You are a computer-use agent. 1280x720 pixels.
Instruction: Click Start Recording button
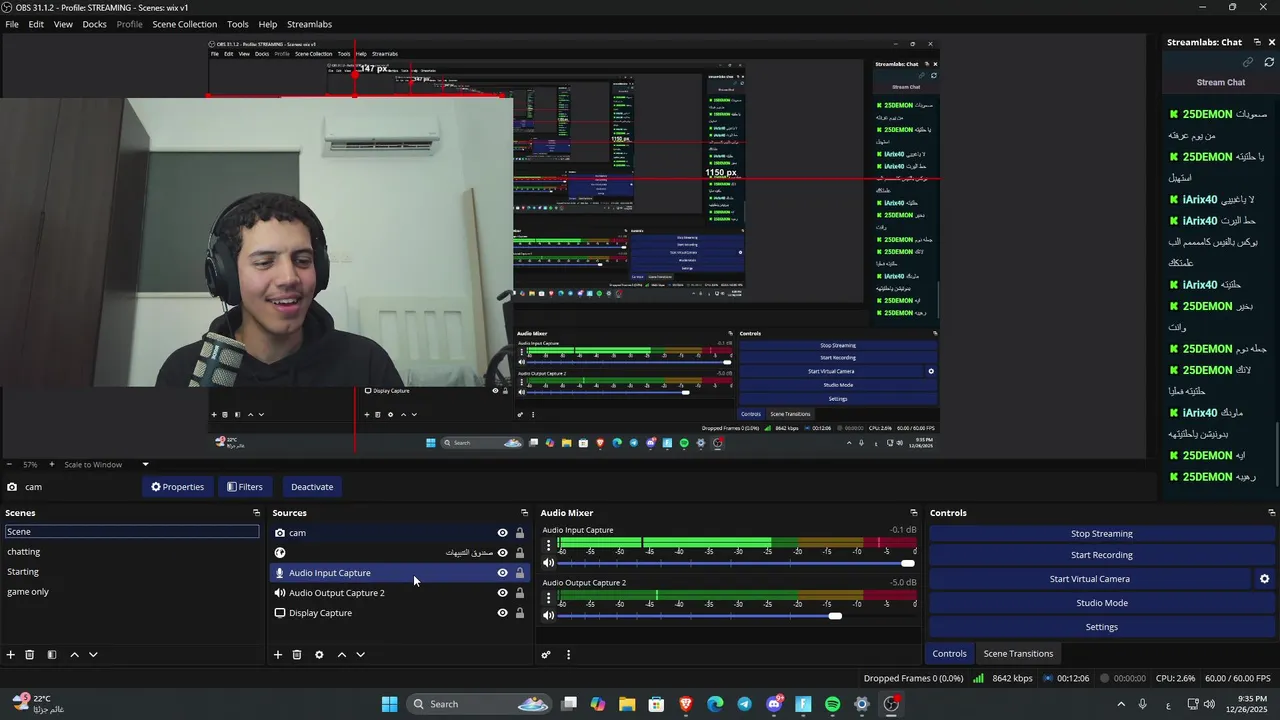coord(1102,555)
